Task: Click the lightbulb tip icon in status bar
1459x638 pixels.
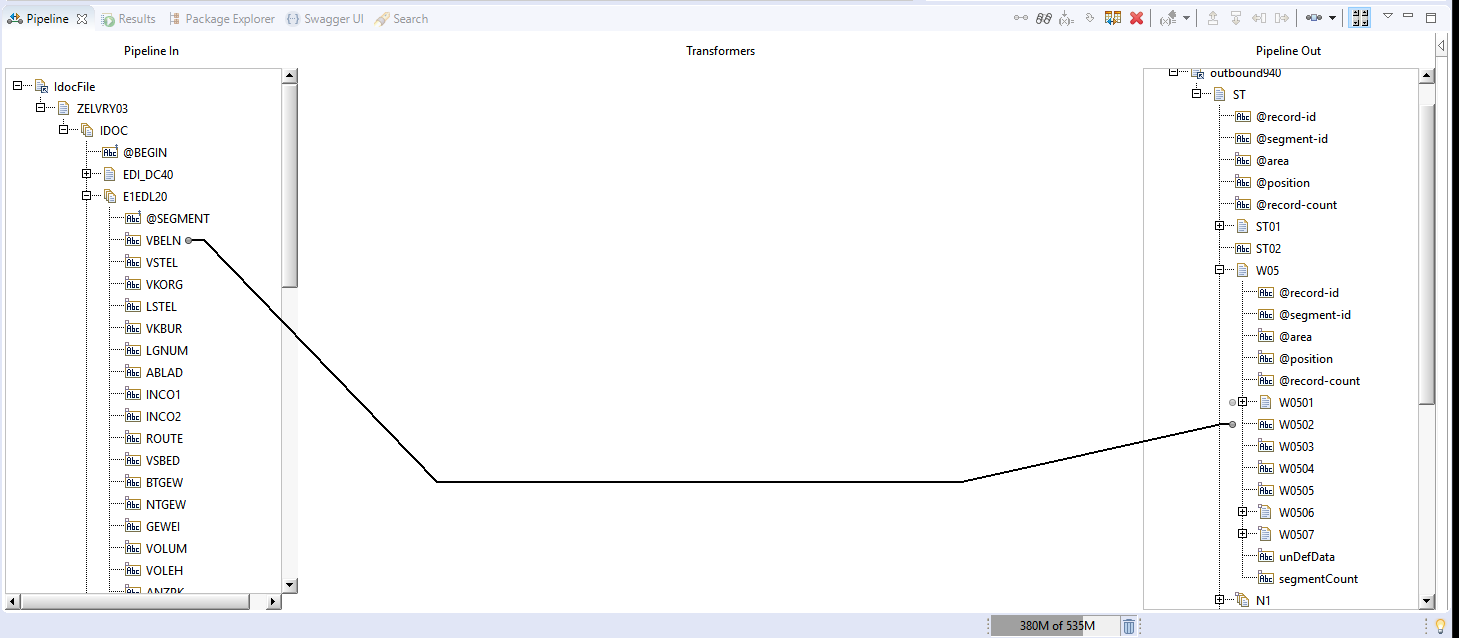Action: tap(1441, 626)
